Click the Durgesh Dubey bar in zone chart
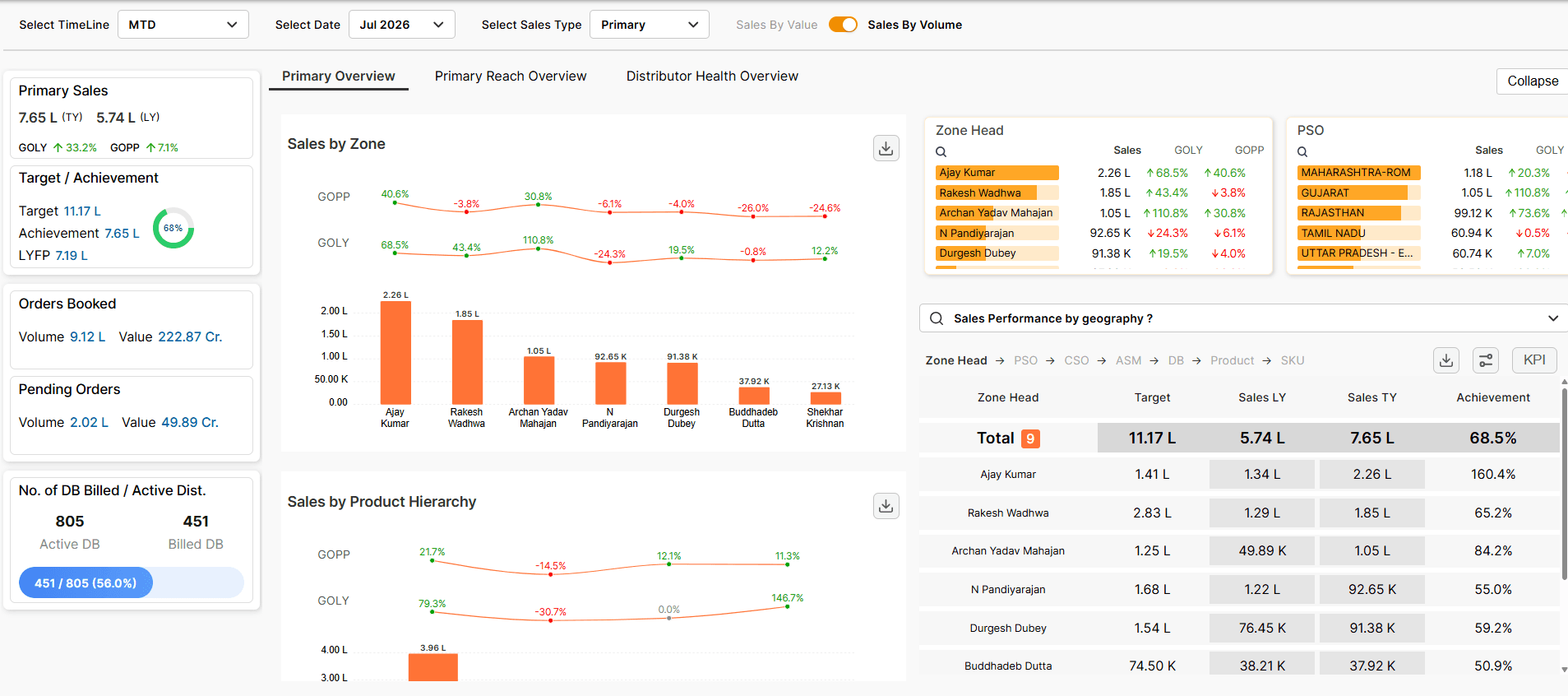1568x696 pixels. [682, 383]
